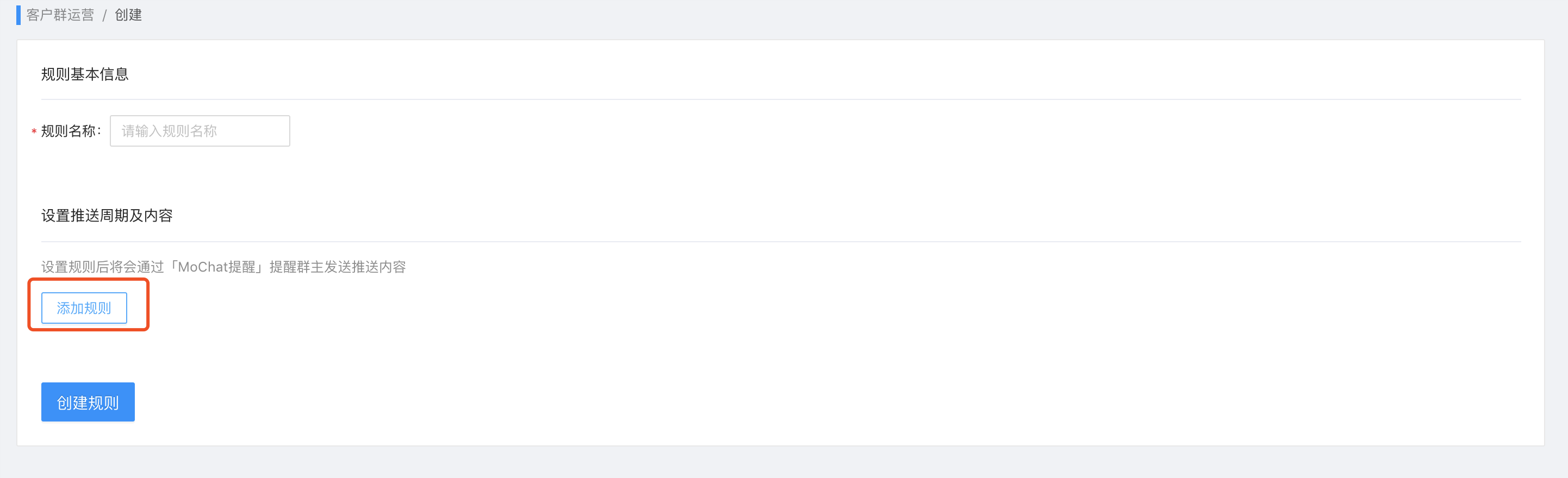This screenshot has width=1568, height=478.
Task: Click the blue bar beside the breadcrumb
Action: [x=18, y=15]
